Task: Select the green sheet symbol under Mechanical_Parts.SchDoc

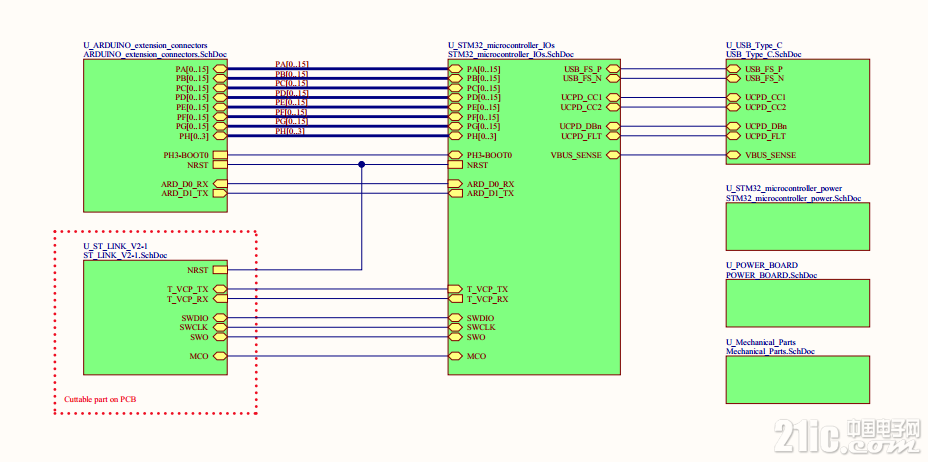Action: pos(798,380)
